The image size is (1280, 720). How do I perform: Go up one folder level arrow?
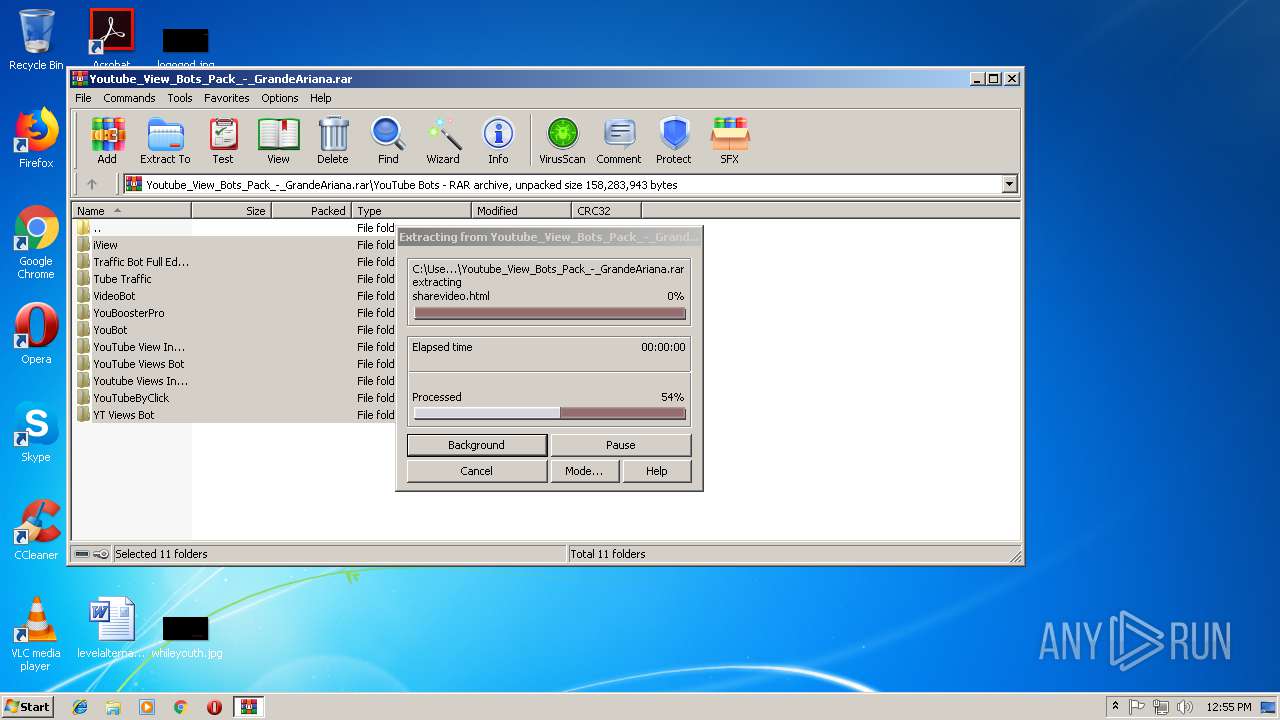click(92, 184)
